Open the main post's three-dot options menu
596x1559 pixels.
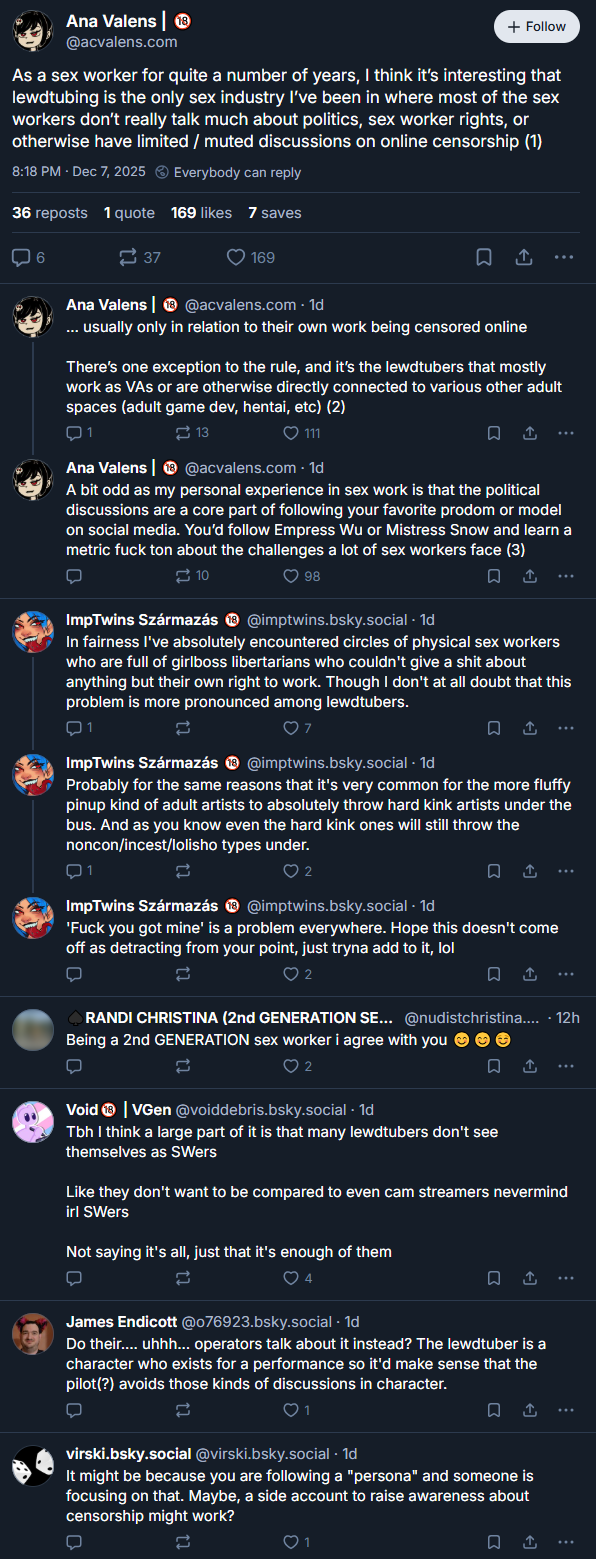(564, 257)
